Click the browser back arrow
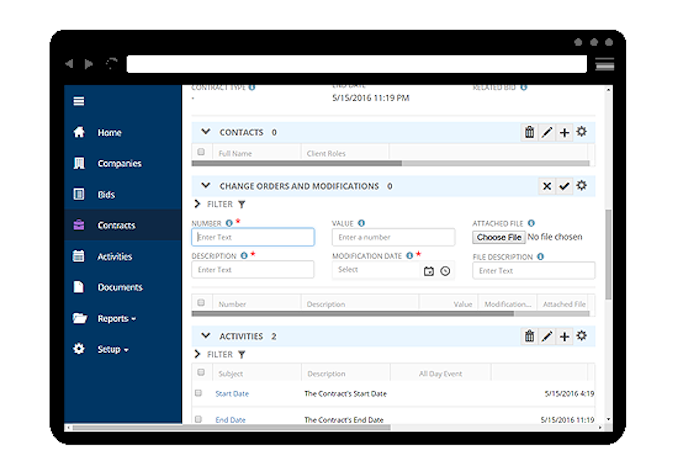678x450 pixels. click(69, 64)
